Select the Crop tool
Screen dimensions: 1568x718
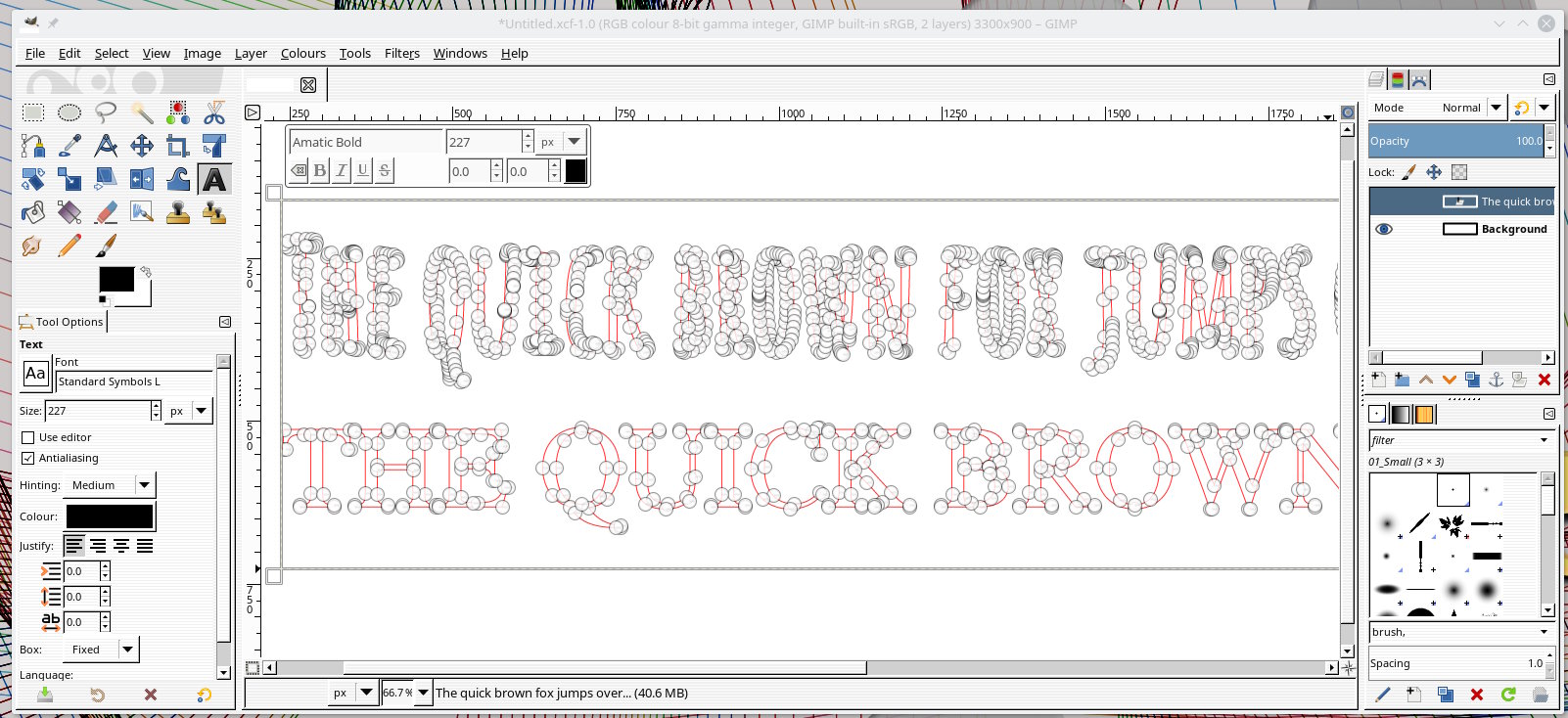click(x=178, y=147)
